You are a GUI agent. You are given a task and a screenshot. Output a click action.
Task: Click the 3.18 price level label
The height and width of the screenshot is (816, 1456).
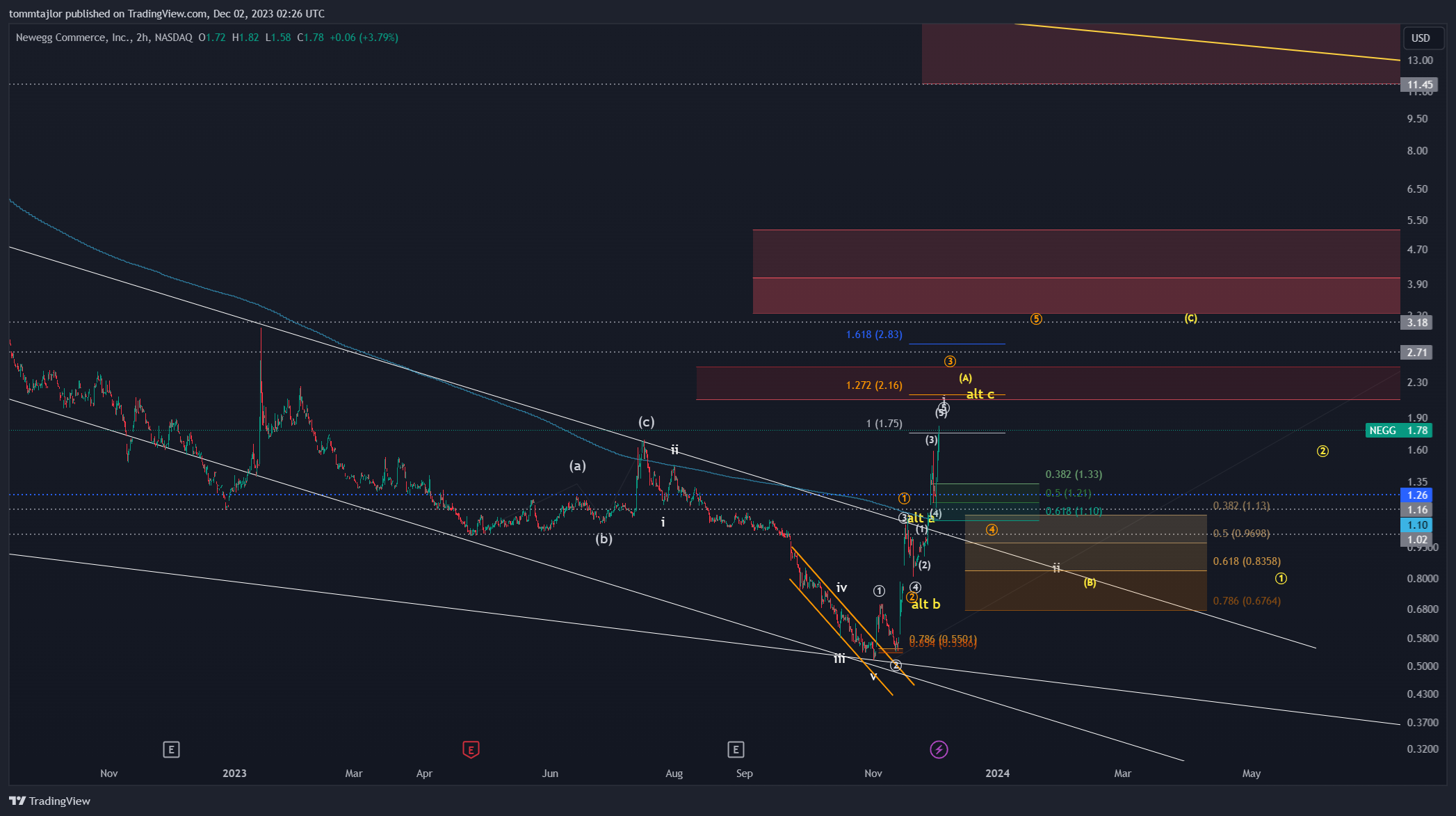point(1418,322)
